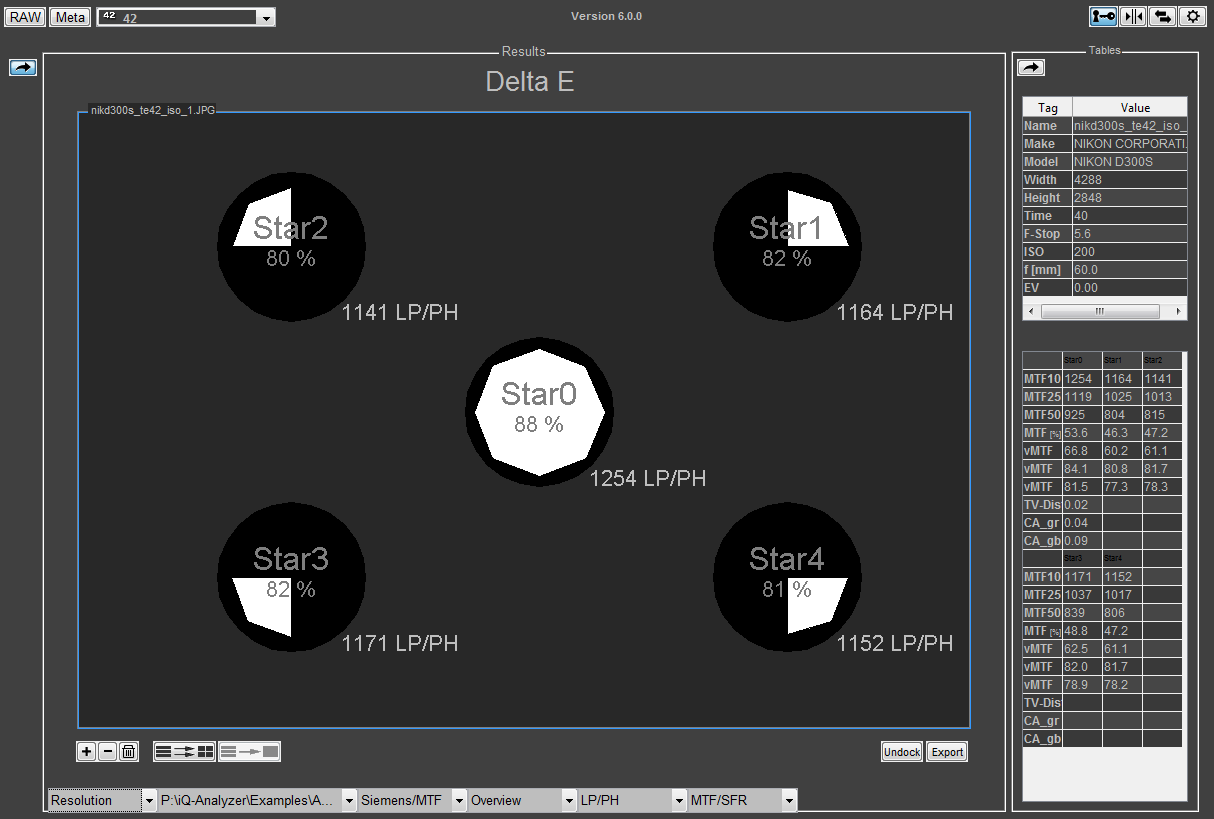
Task: Click the list-to-grid layout icon
Action: tap(184, 751)
